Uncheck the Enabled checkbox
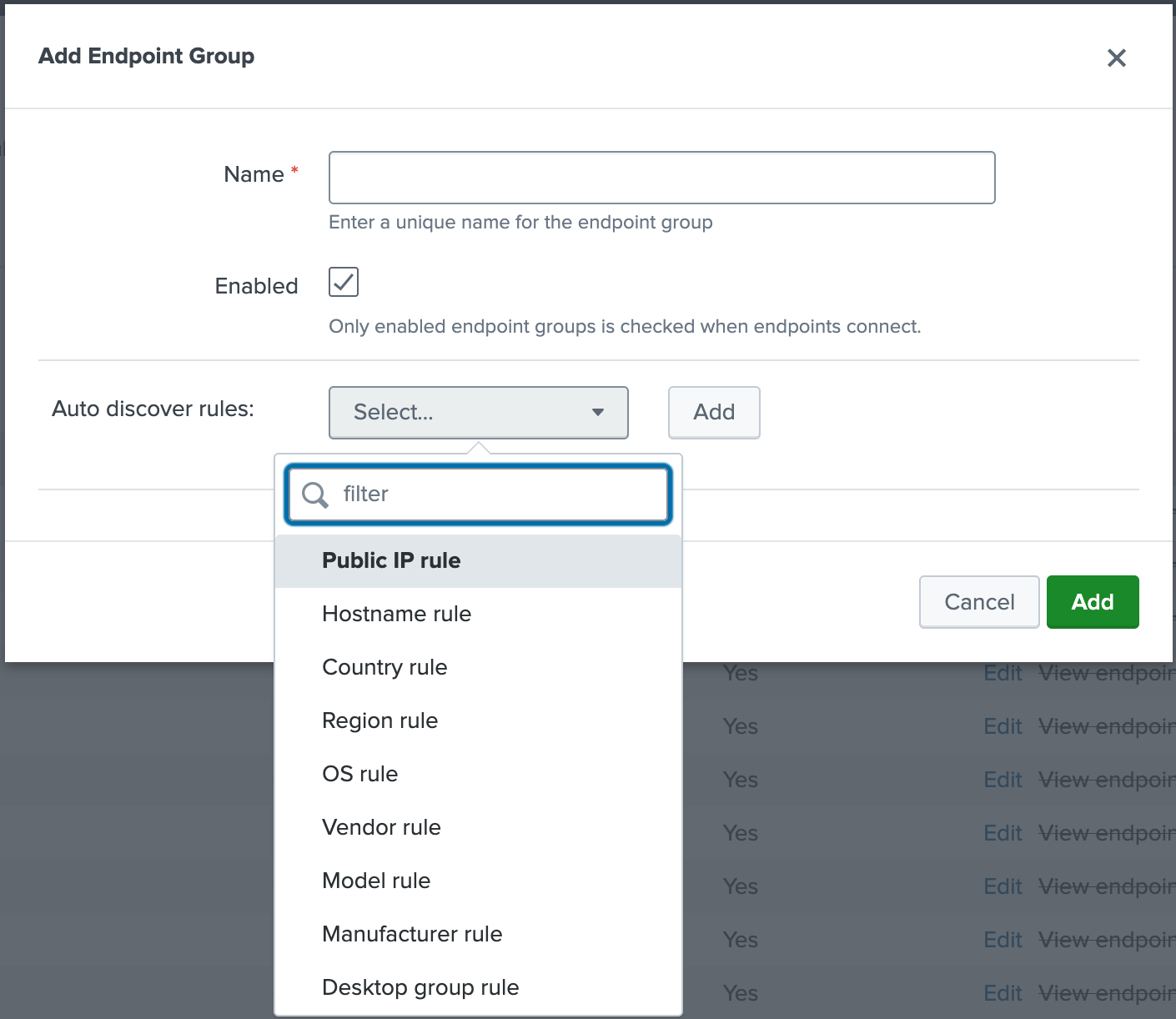This screenshot has width=1176, height=1019. click(344, 283)
